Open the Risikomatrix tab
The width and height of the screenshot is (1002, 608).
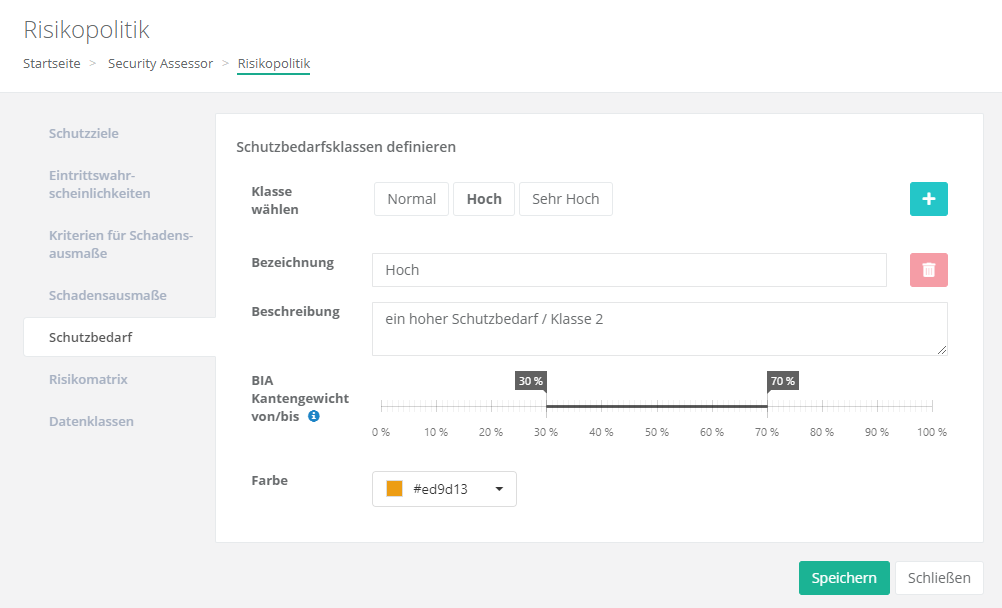[88, 379]
